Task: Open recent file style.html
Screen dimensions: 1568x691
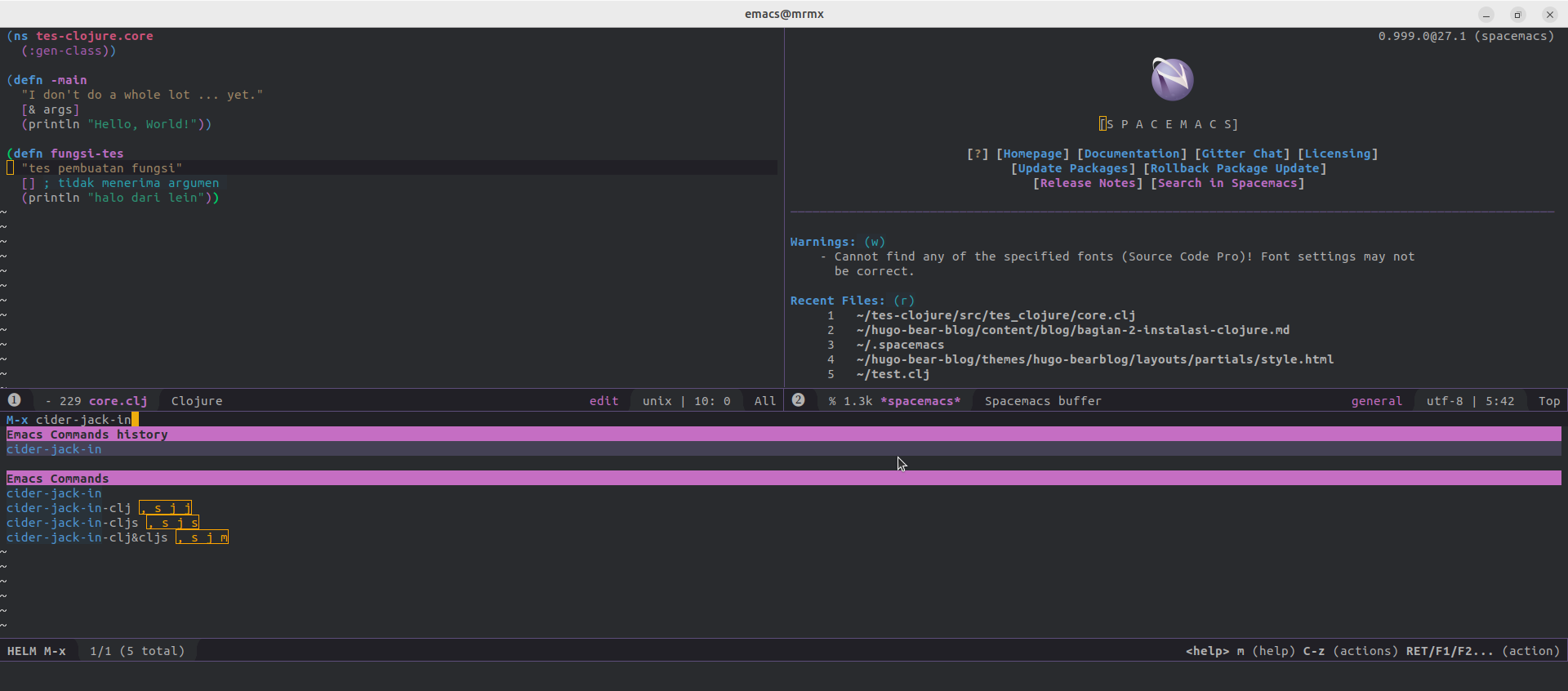Action: click(x=1095, y=359)
